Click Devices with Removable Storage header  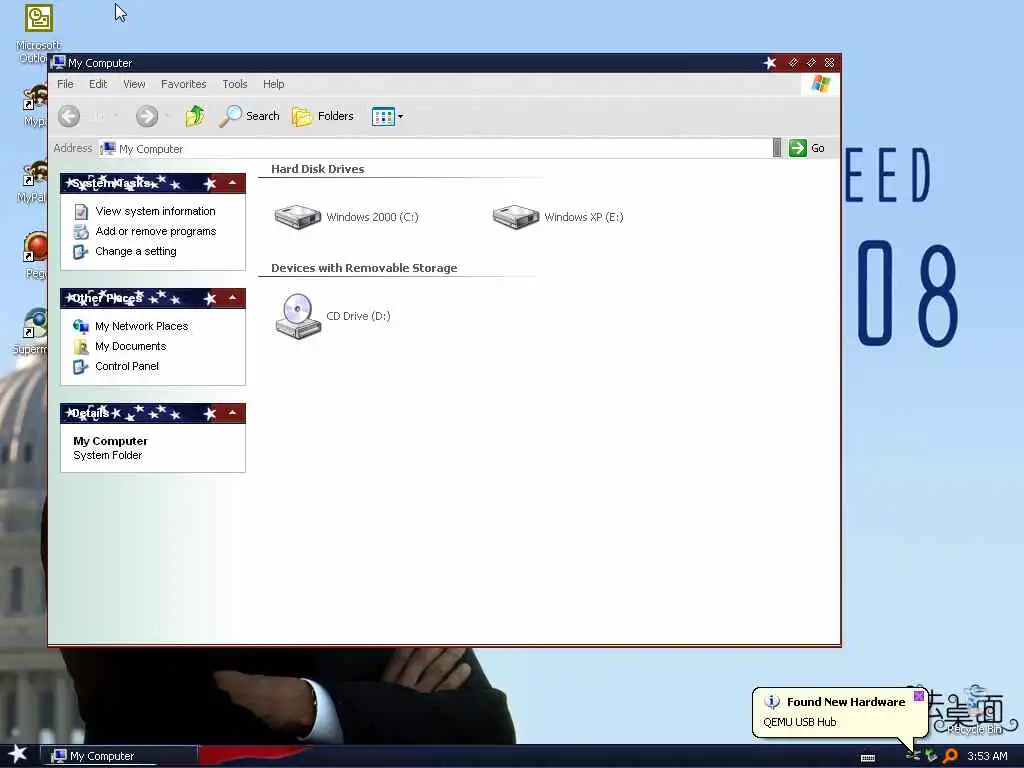click(364, 268)
